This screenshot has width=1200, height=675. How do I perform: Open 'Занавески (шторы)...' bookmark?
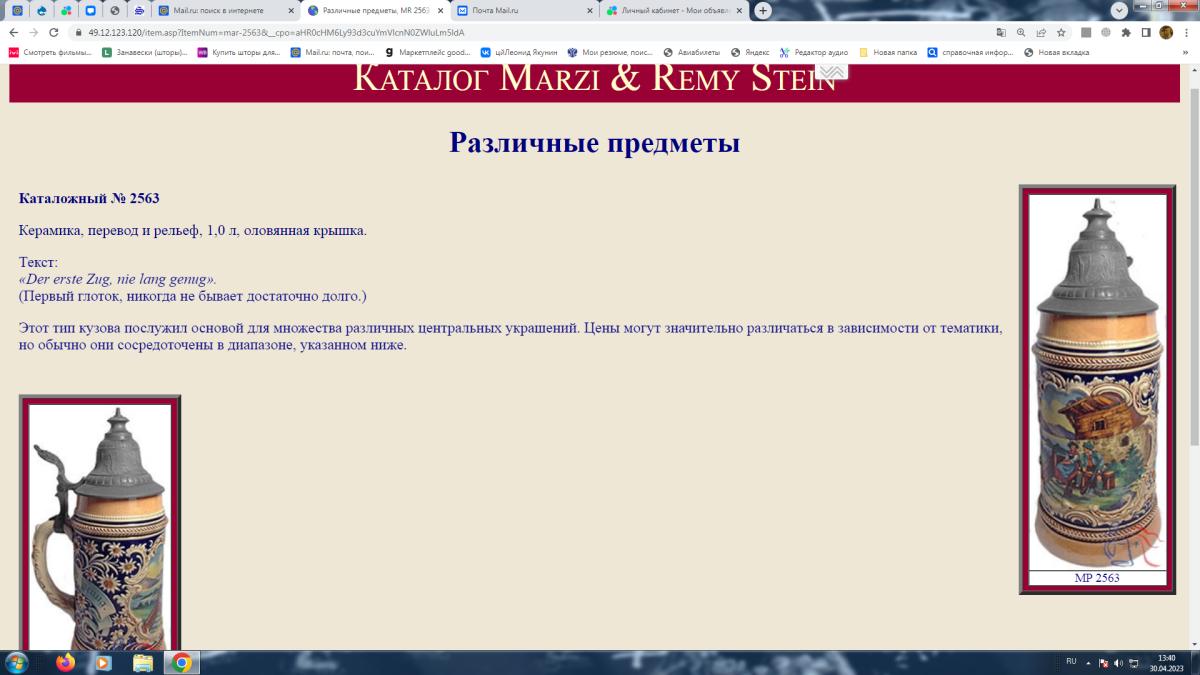tap(144, 52)
